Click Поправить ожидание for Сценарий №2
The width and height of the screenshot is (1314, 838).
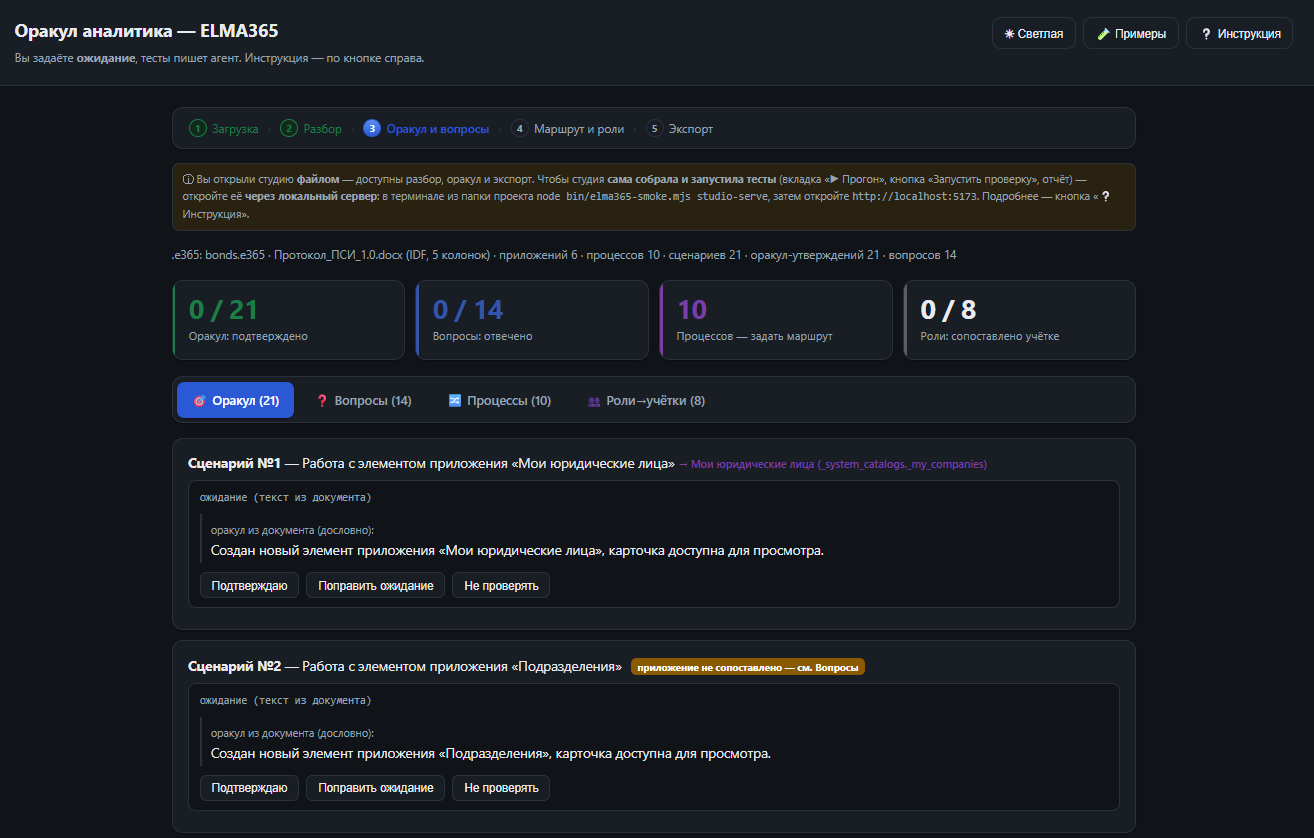pos(375,787)
